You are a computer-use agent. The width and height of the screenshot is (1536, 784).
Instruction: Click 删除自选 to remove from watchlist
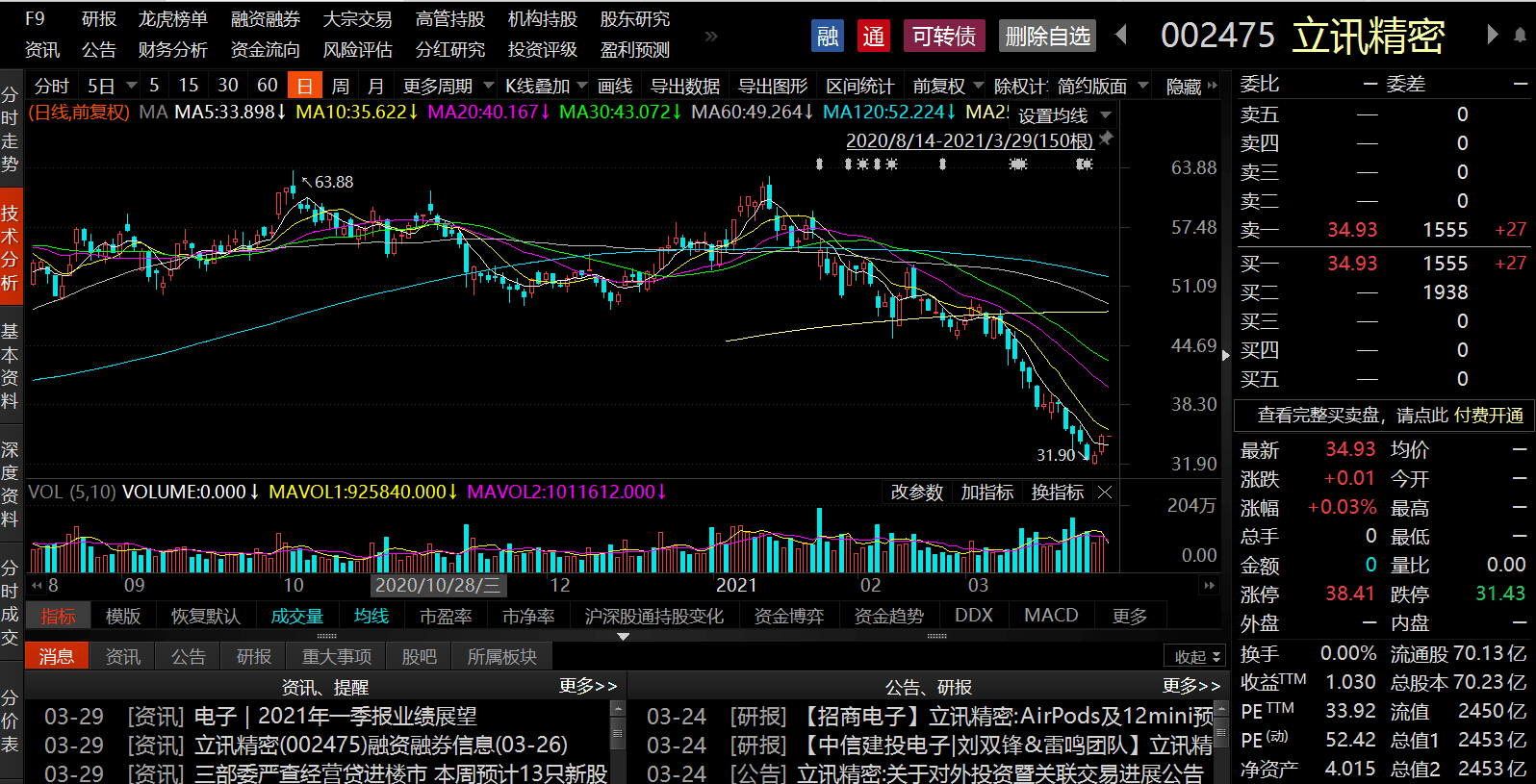click(x=1048, y=37)
